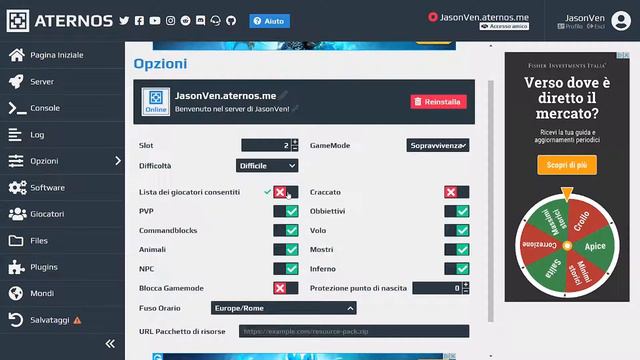Open the Instagram social icon

point(170,21)
